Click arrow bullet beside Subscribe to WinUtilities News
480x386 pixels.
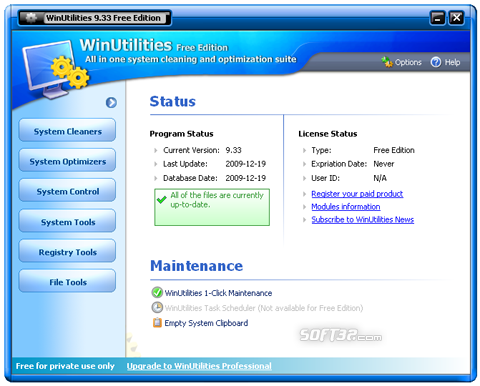tap(304, 220)
